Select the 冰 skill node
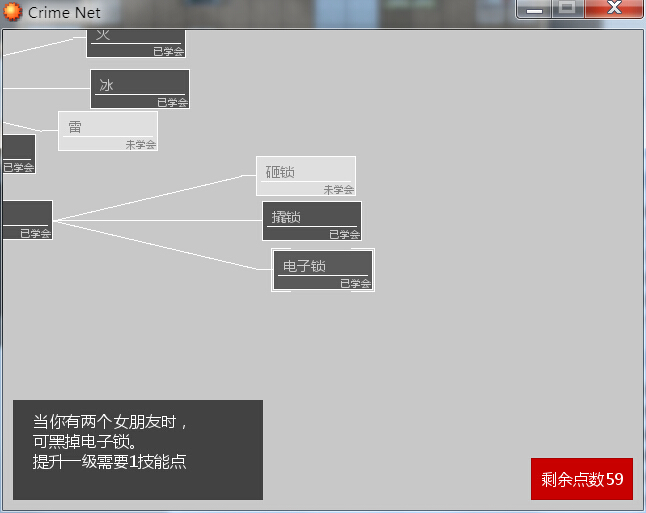 140,89
